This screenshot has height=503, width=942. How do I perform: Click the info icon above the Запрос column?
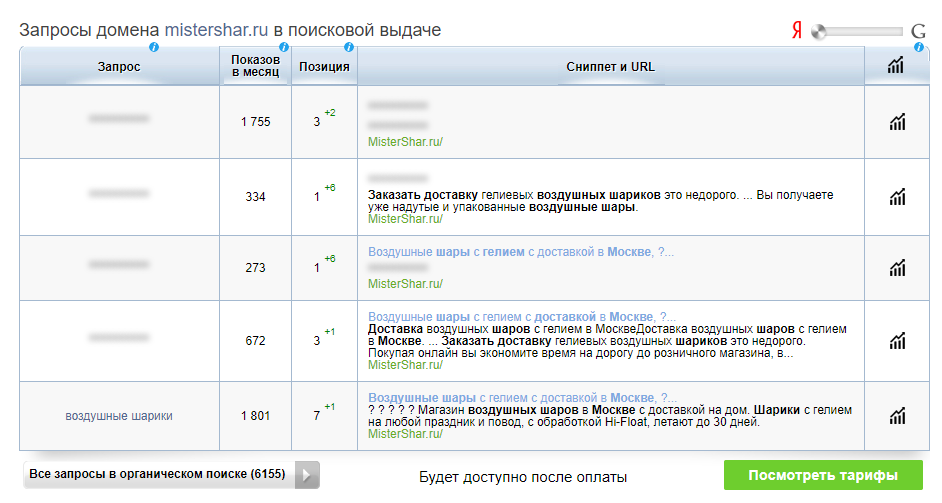(x=154, y=47)
